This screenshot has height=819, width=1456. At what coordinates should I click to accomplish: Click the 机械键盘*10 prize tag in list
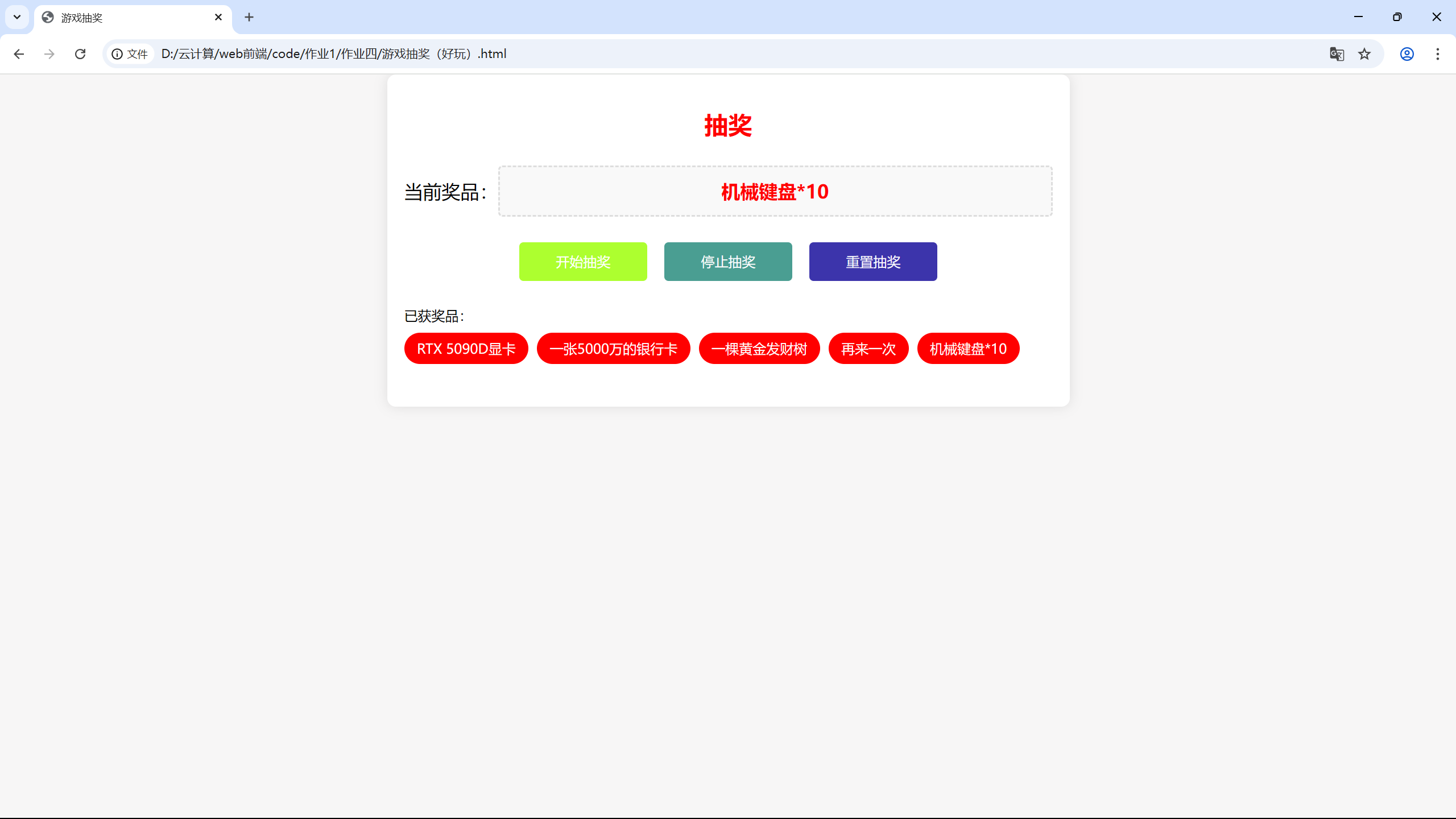click(969, 349)
